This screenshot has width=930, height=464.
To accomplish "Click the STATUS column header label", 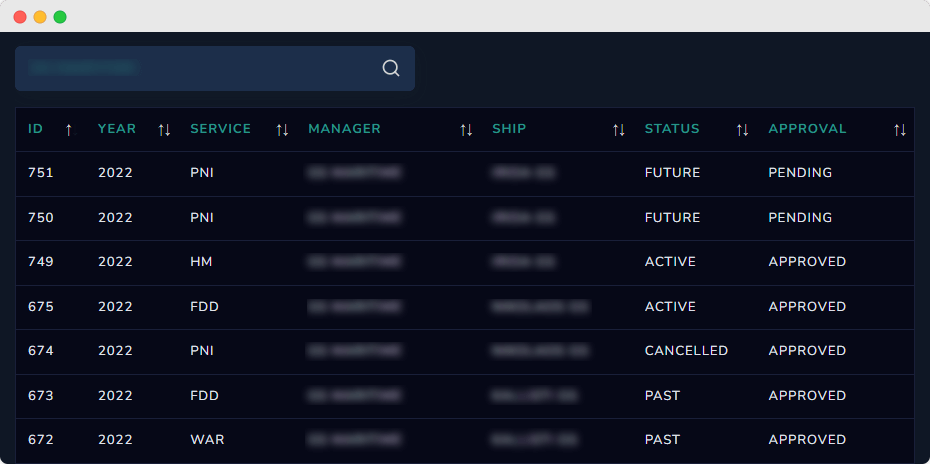I will (x=672, y=129).
